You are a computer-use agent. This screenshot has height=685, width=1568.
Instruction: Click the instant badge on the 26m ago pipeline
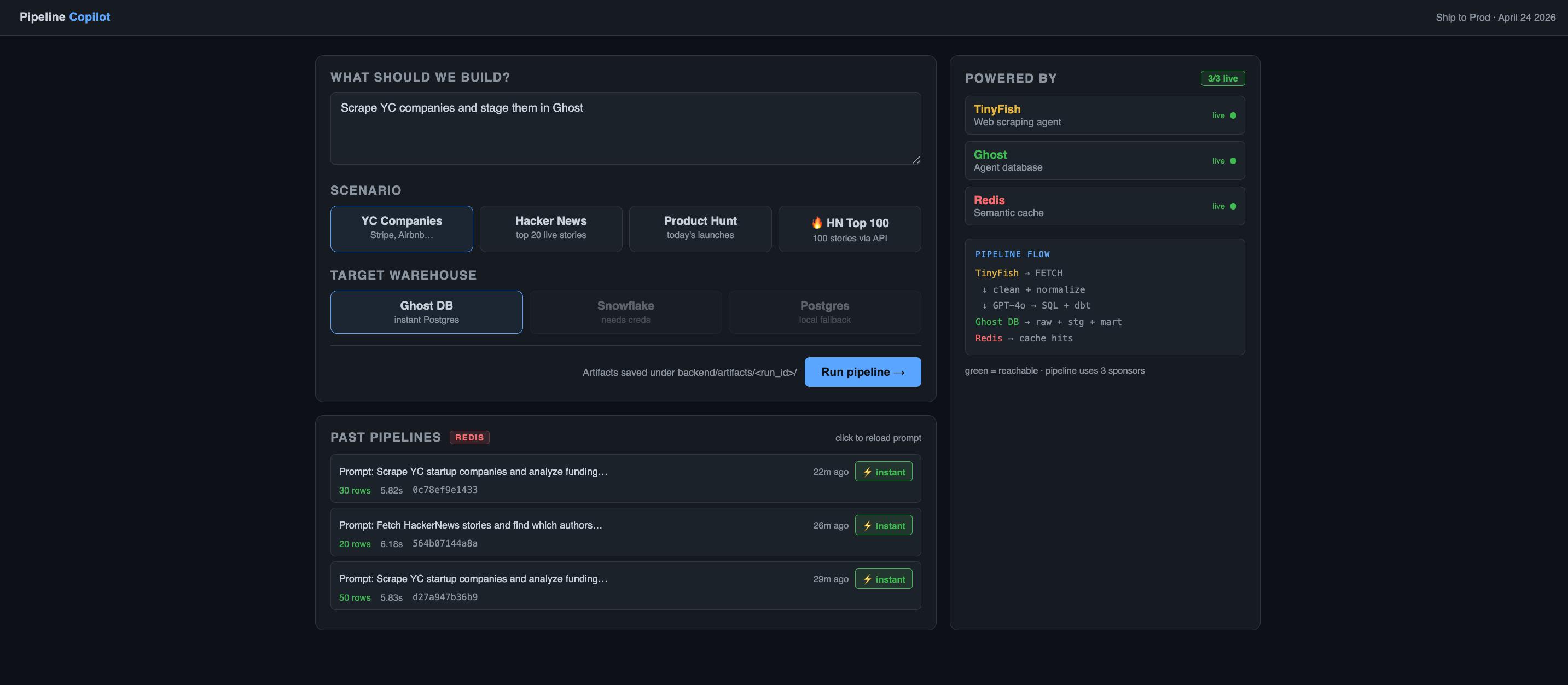(883, 525)
